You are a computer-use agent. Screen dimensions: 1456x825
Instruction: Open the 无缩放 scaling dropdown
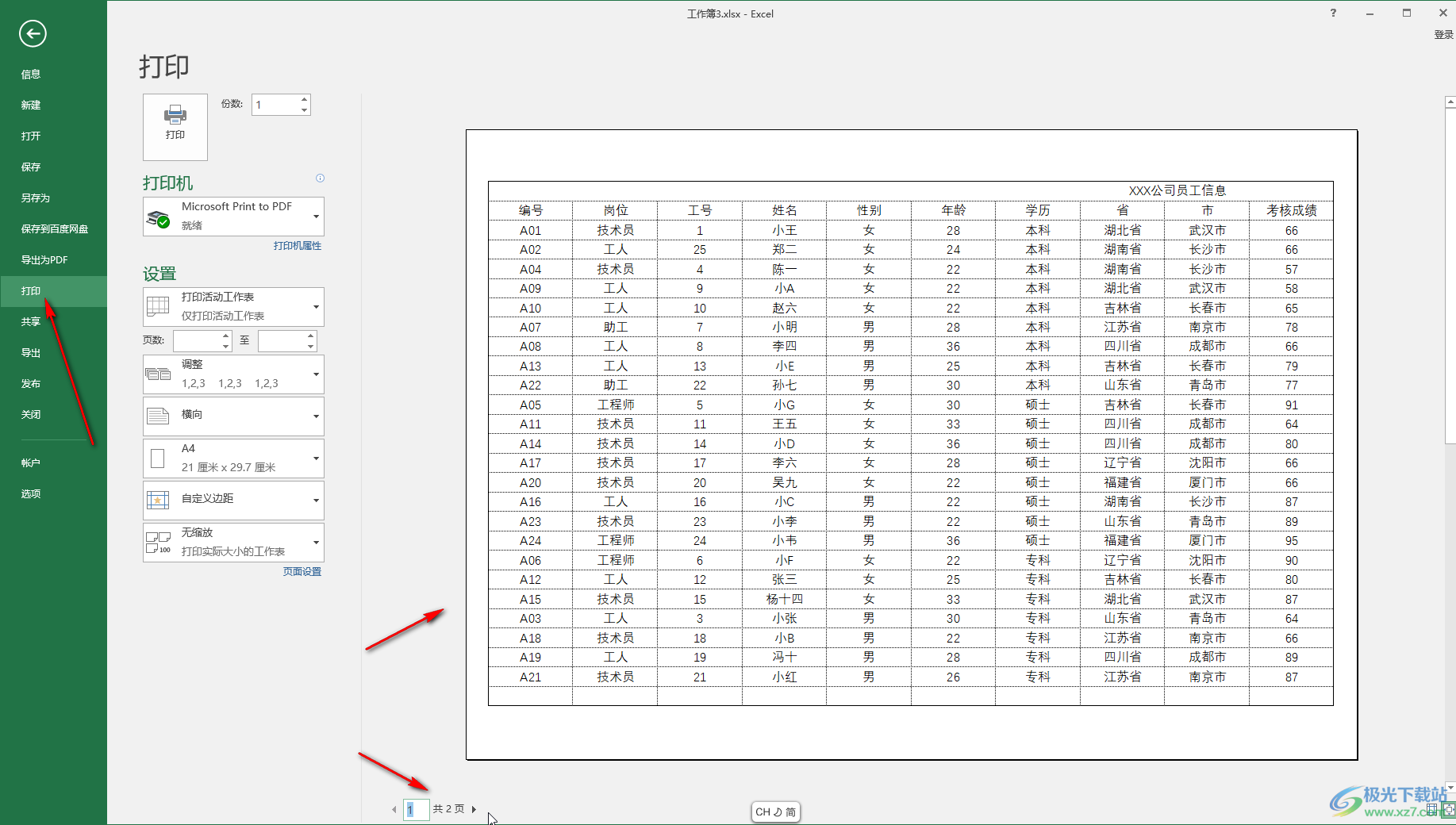[x=233, y=543]
